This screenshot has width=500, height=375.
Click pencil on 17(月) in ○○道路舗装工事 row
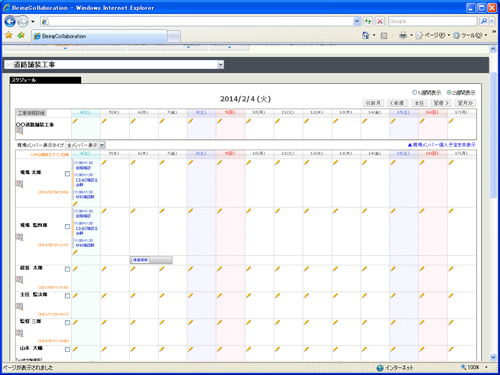[x=451, y=121]
